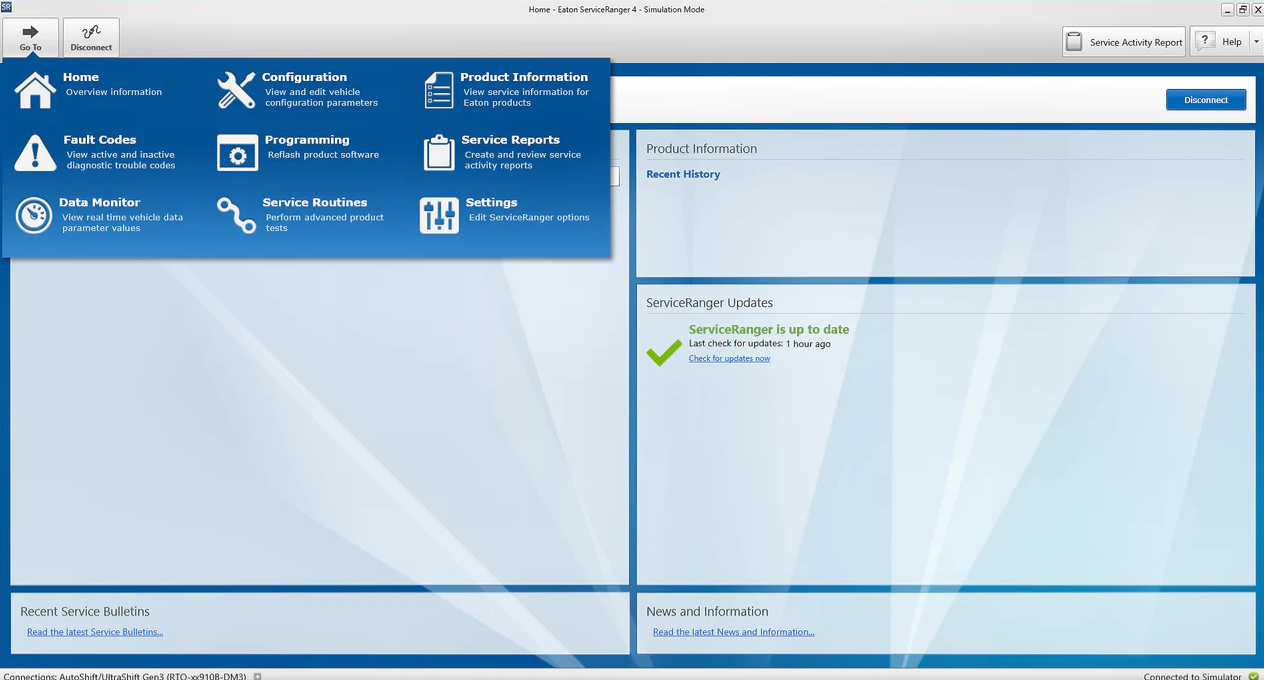This screenshot has width=1264, height=680.
Task: Toggle the Go To menu button
Action: 30,38
